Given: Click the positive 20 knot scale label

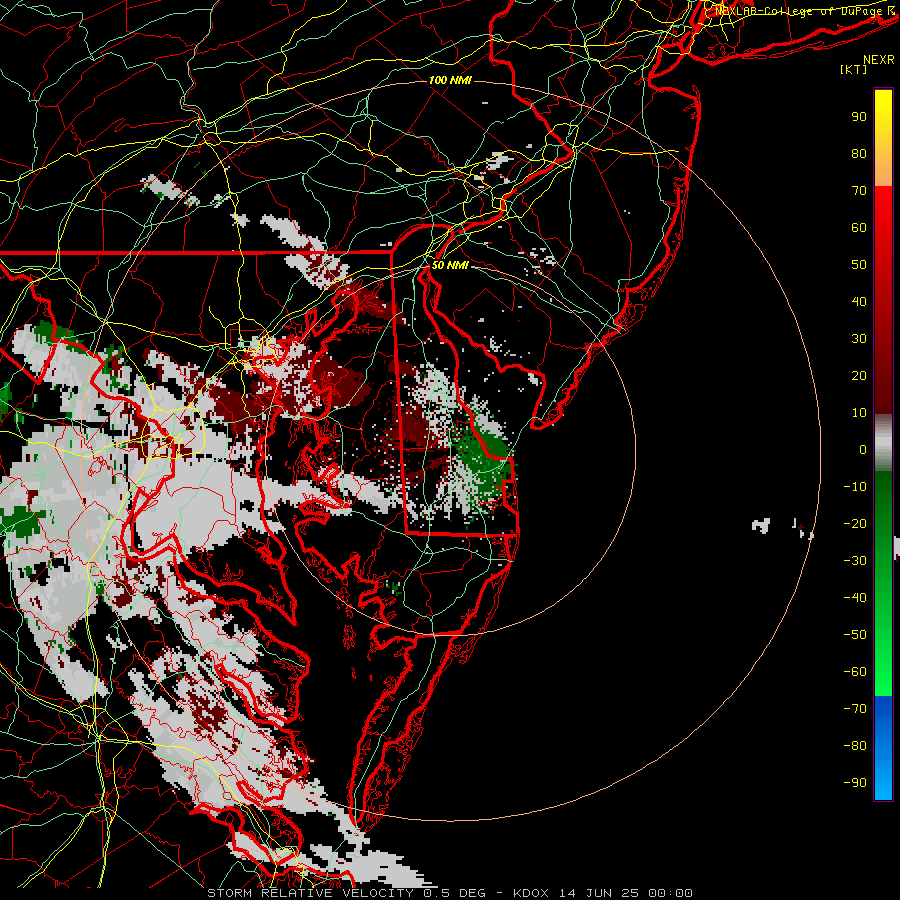Looking at the screenshot, I should point(859,375).
